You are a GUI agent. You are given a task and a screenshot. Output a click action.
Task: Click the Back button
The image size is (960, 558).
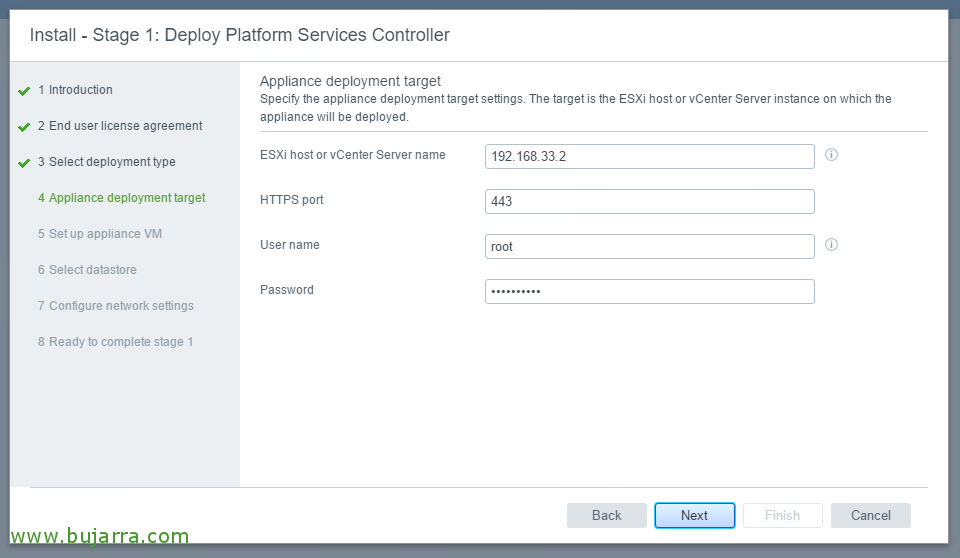pyautogui.click(x=606, y=515)
